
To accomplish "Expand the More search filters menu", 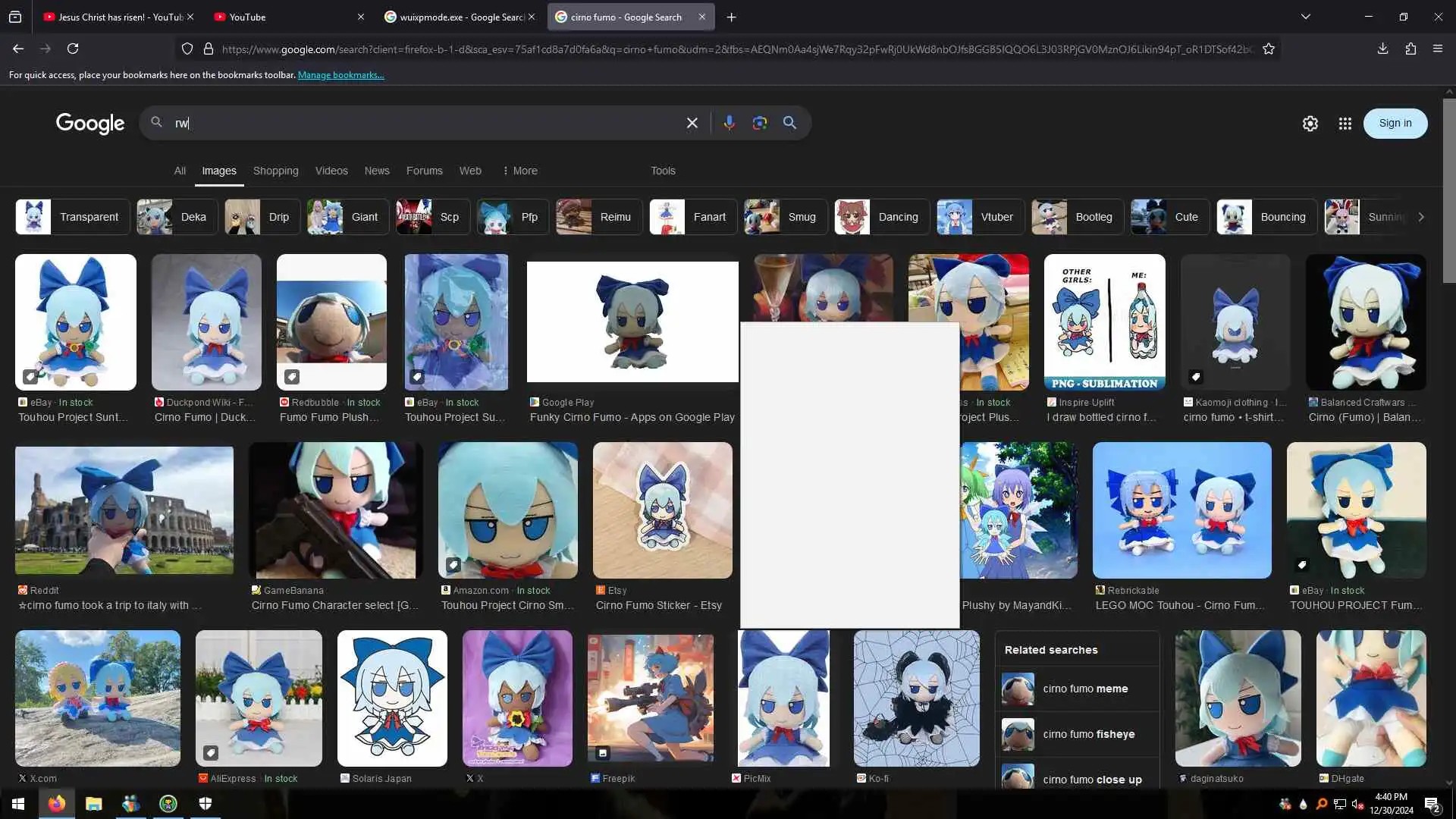I will click(x=519, y=171).
